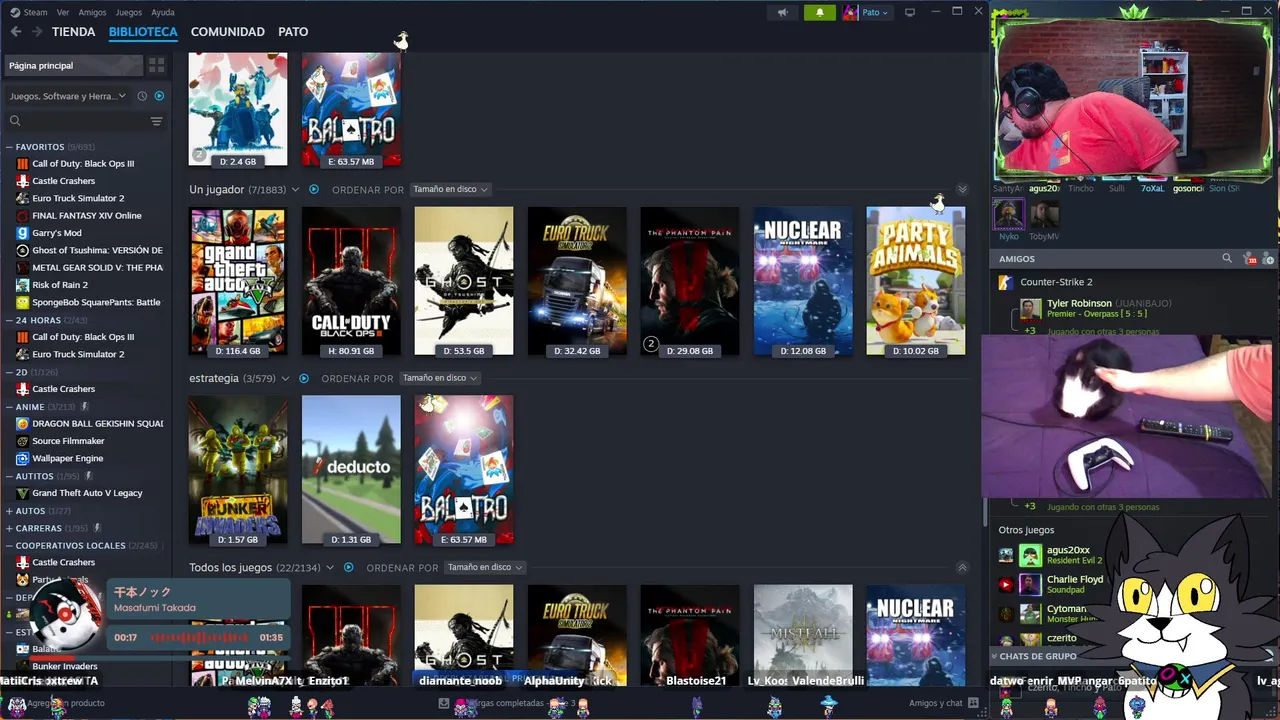Click the Counter-Strike 2 game icon
1280x720 pixels.
click(x=1006, y=282)
